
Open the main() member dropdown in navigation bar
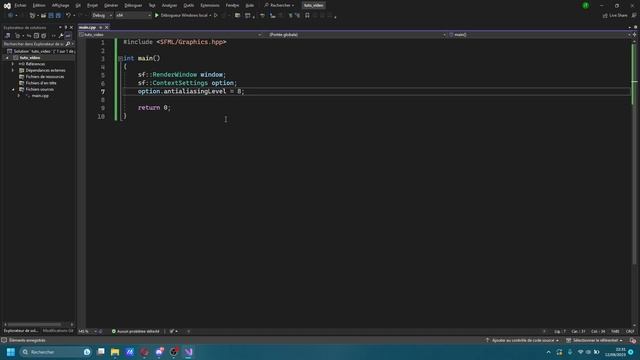pyautogui.click(x=539, y=35)
